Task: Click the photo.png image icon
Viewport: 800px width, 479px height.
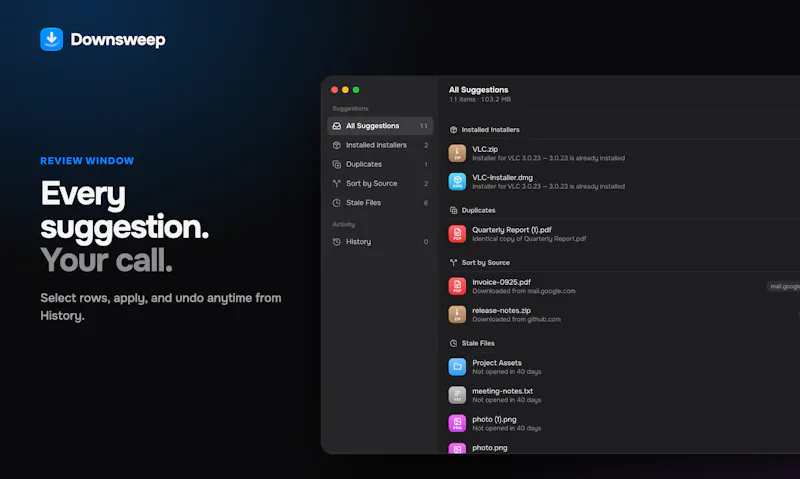Action: click(457, 448)
